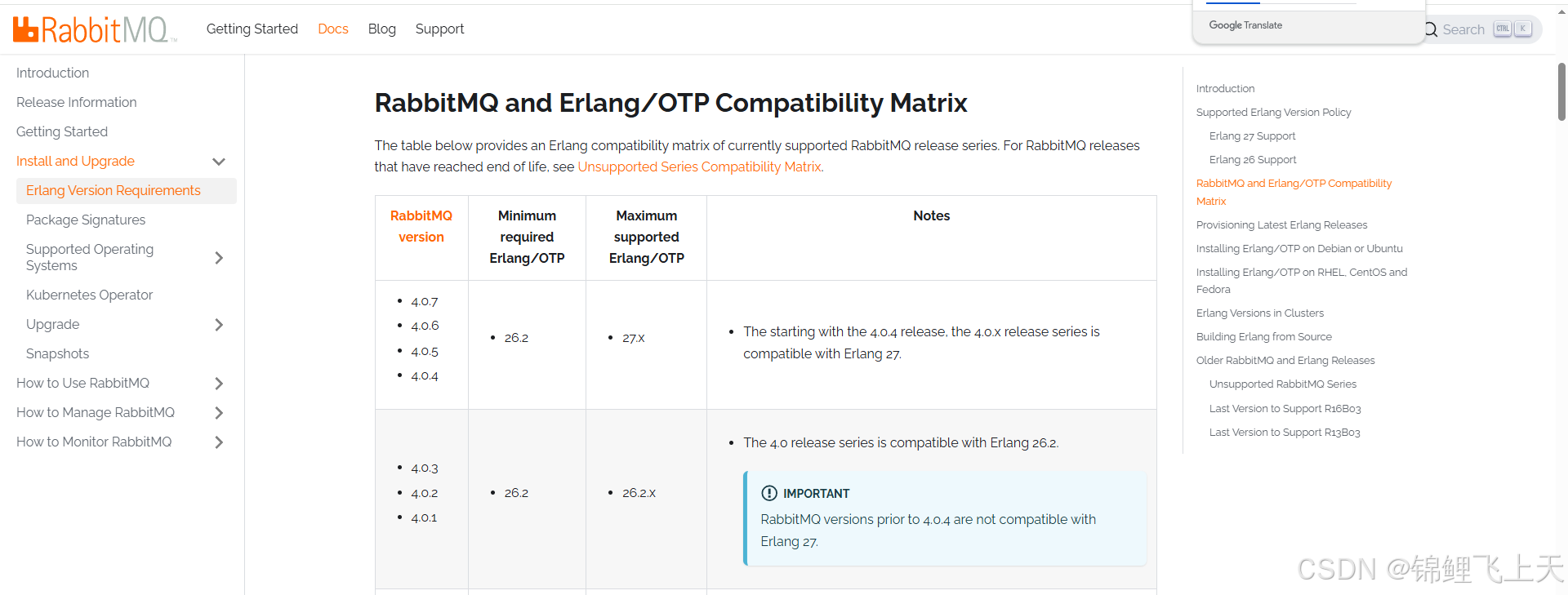The height and width of the screenshot is (595, 1568).
Task: Jump to Installing Erlang/OTP on Debian or Ubuntu
Action: (1299, 248)
